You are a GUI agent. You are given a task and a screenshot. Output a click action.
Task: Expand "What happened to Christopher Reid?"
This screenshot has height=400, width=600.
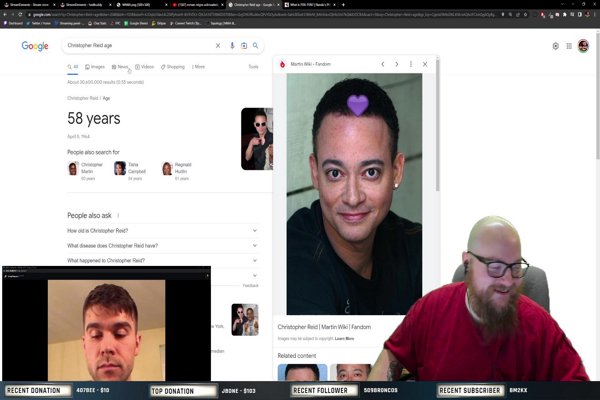point(162,261)
